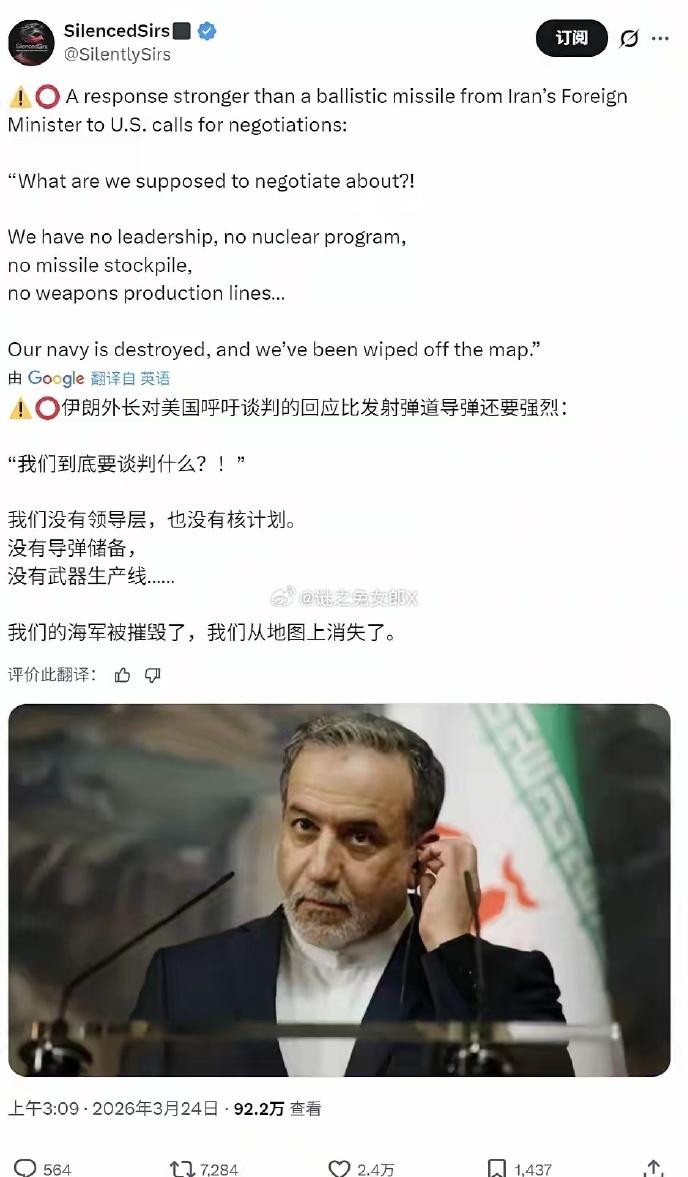
Task: Bookmark the post showing 1,437 saves
Action: coord(497,1168)
